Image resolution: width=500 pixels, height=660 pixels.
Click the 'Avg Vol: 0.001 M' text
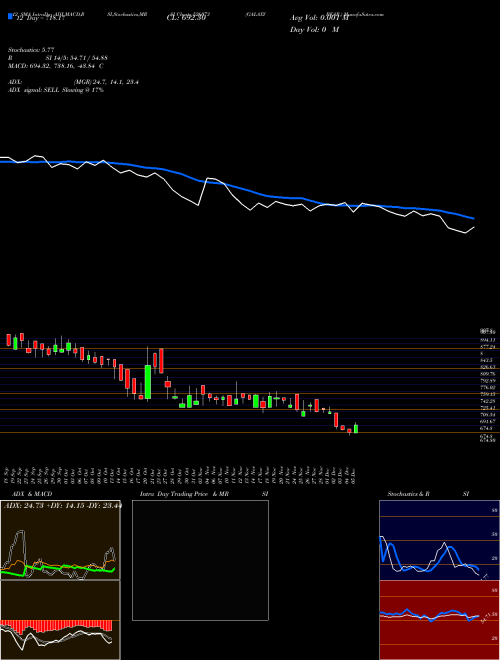319,18
